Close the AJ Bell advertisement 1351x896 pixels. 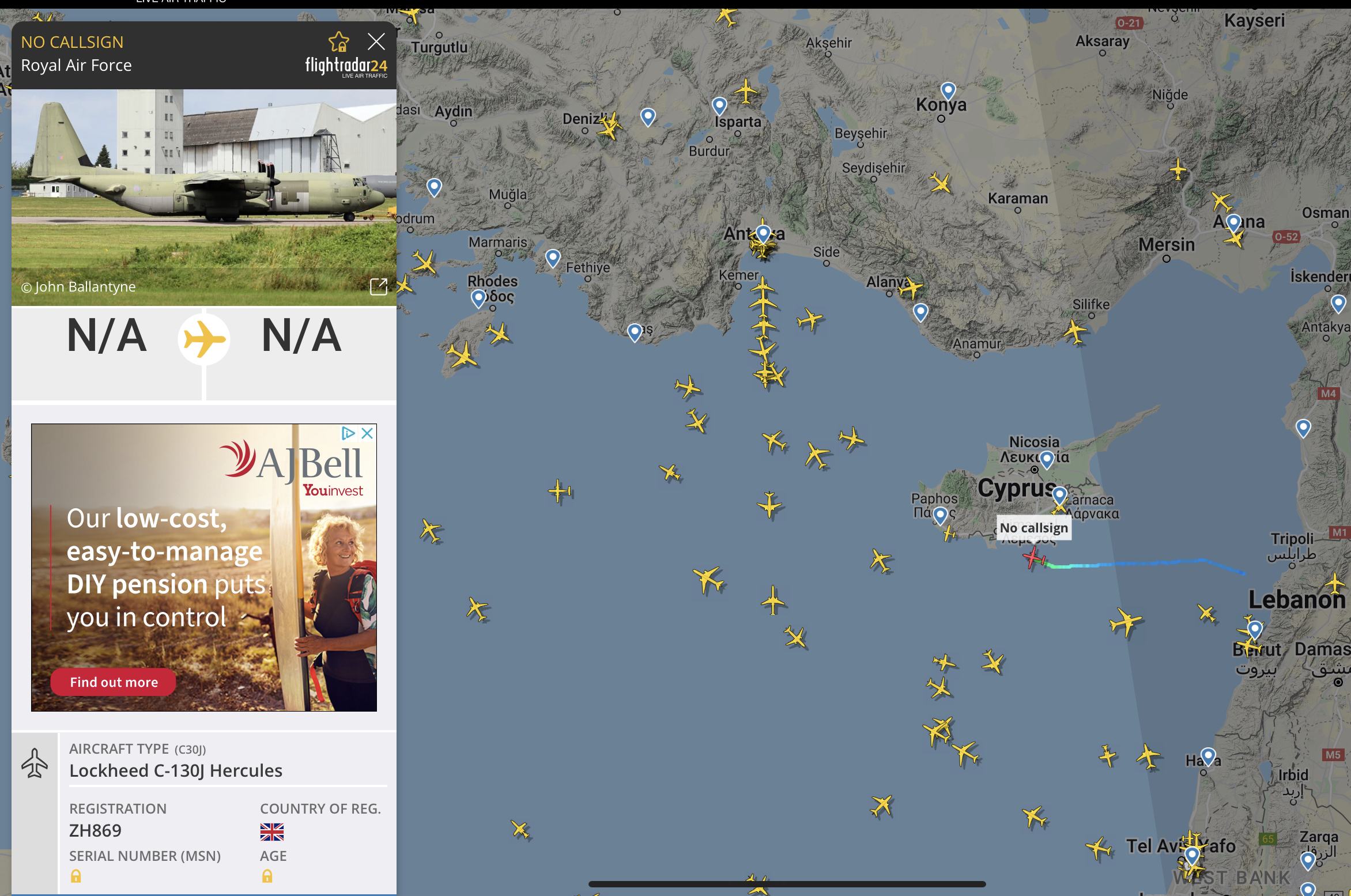[367, 433]
